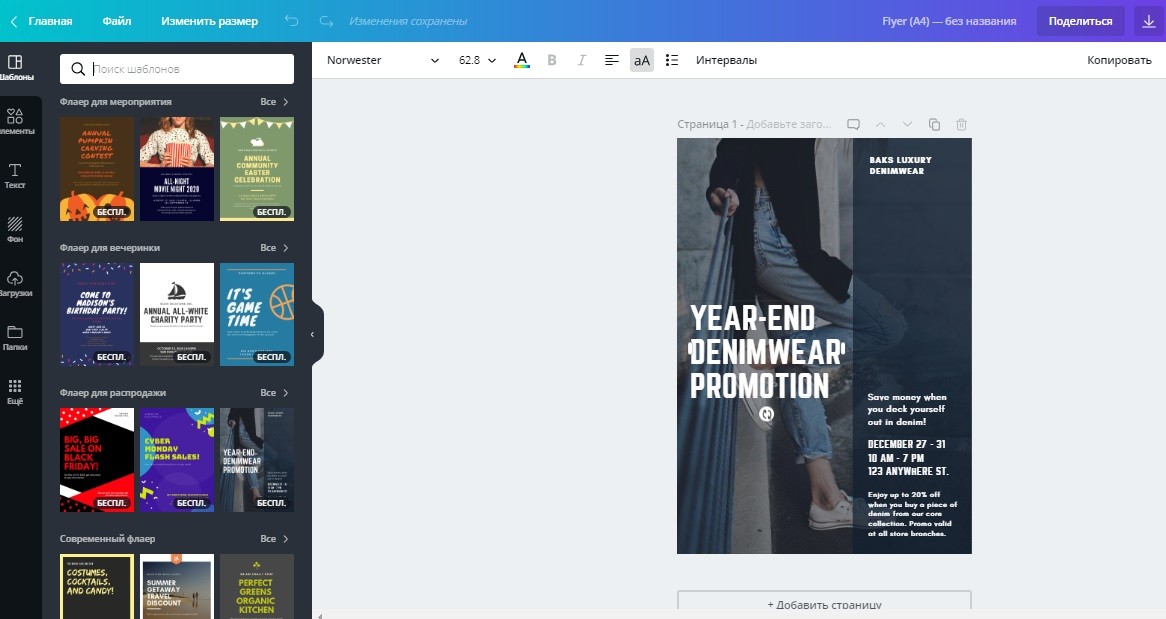Click the 'Save money when you deck' text
The width and height of the screenshot is (1166, 619).
pos(906,409)
